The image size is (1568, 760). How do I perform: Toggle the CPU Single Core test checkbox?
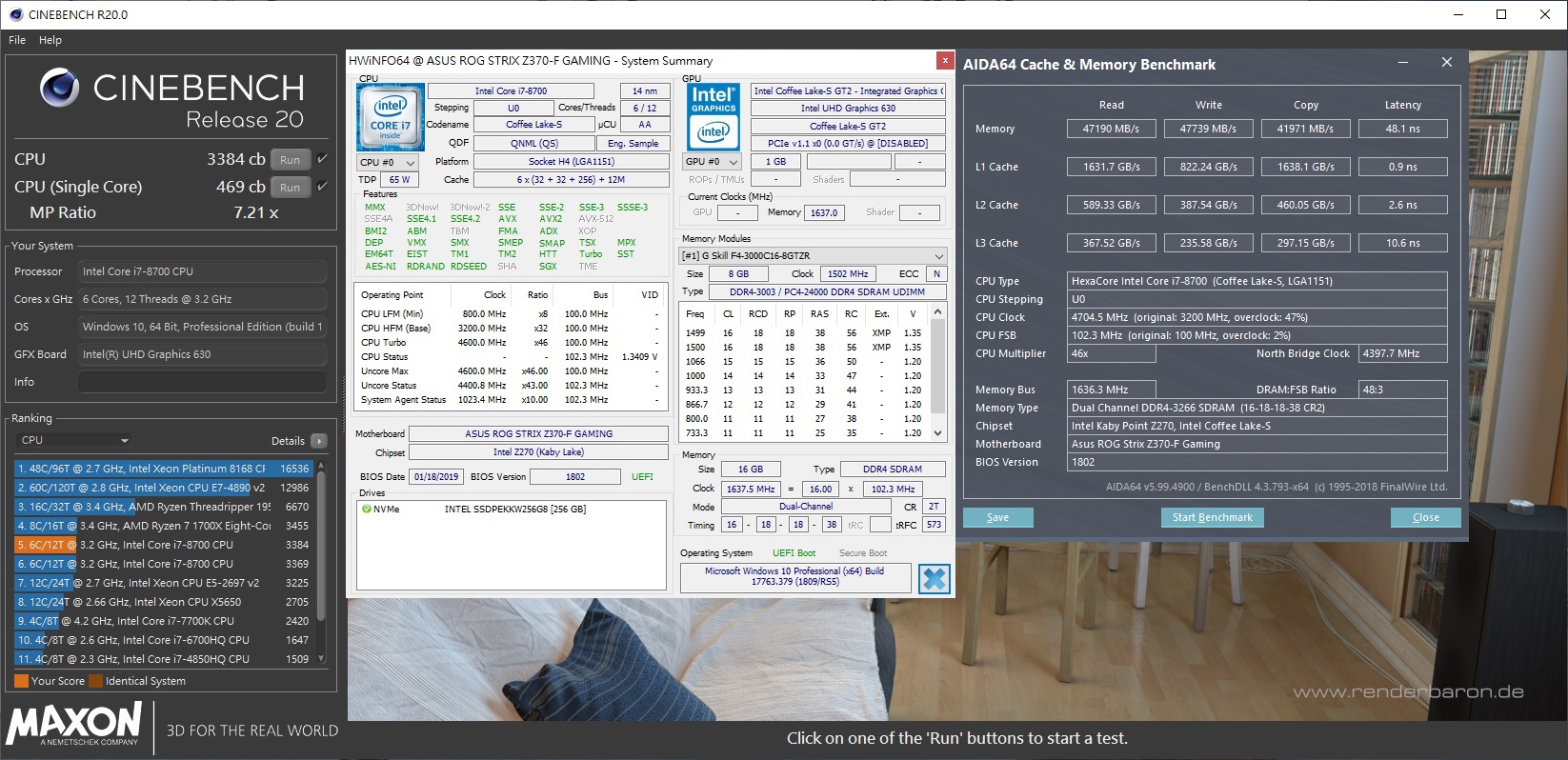(323, 187)
